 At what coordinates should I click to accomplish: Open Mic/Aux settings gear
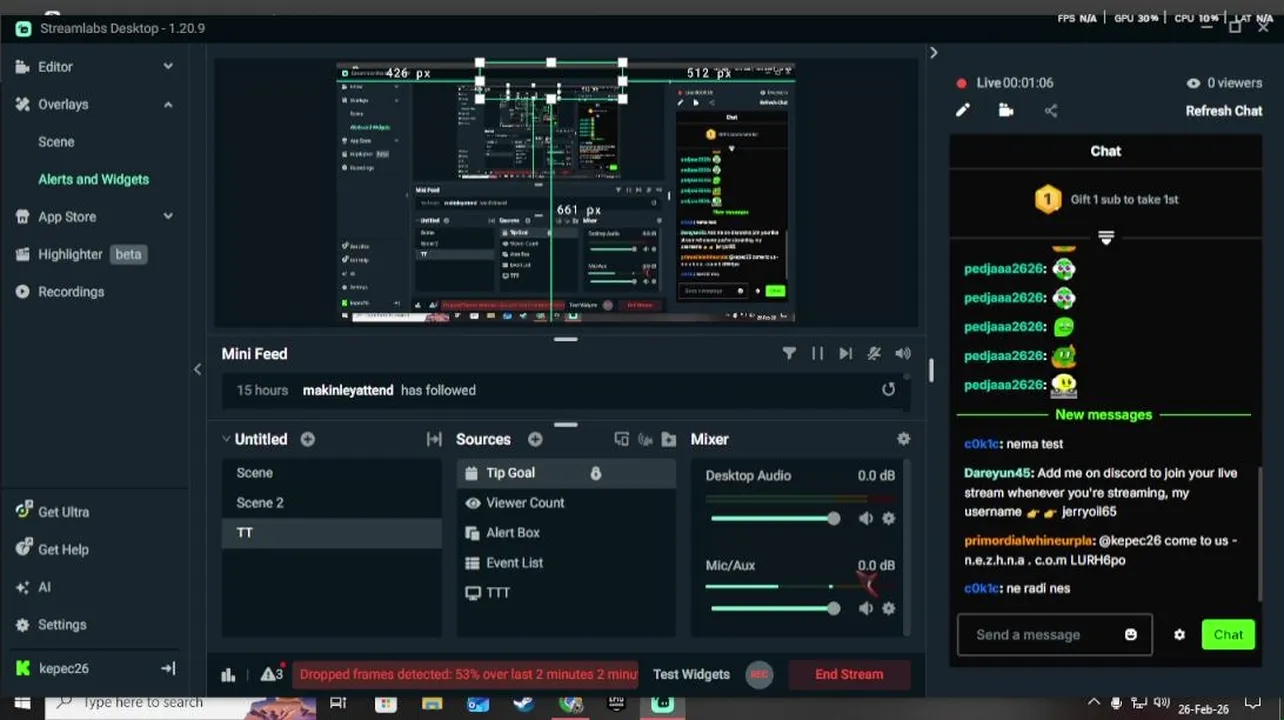pos(888,608)
